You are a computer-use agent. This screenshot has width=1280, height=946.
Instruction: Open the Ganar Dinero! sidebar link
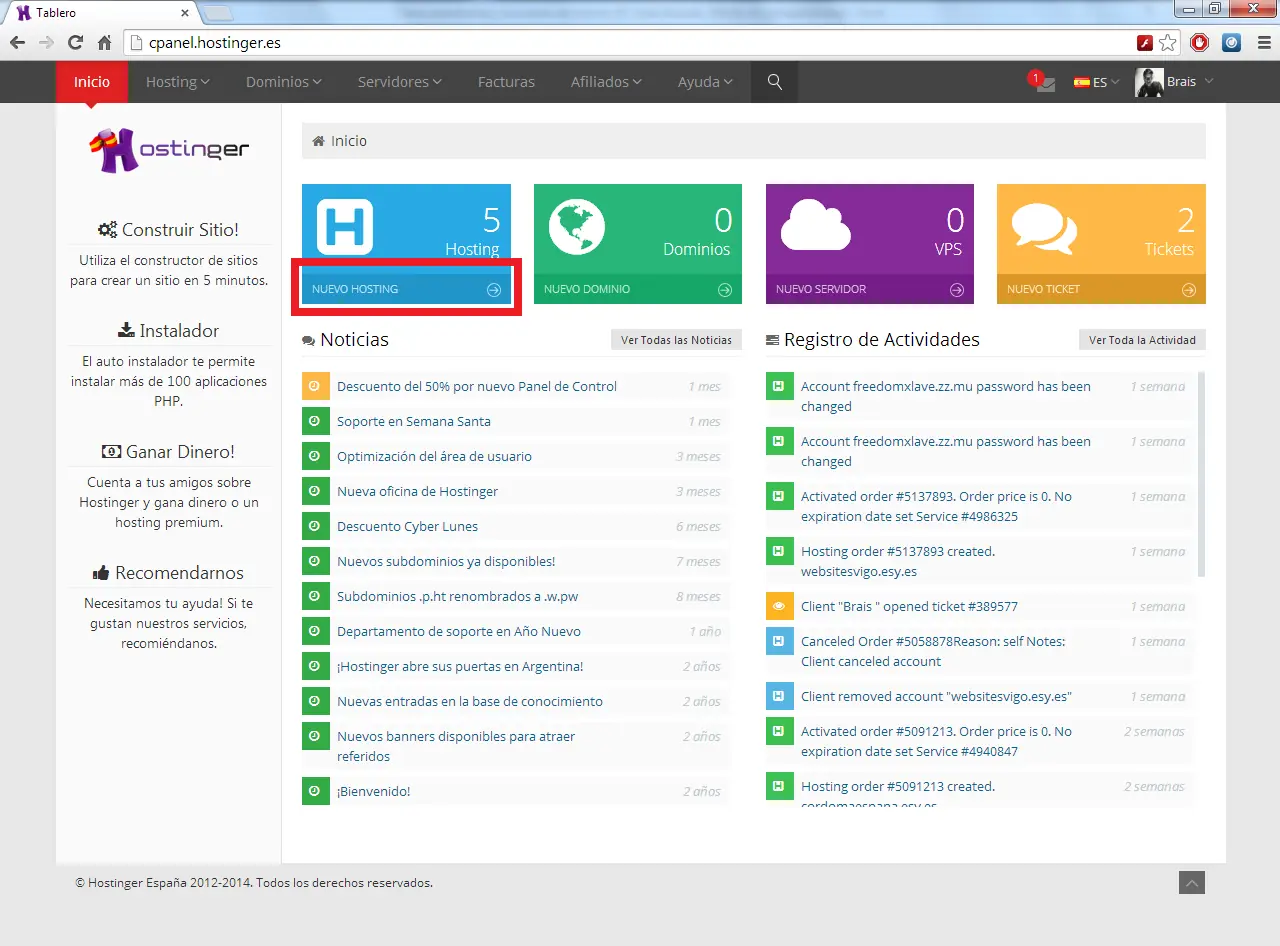[x=168, y=452]
